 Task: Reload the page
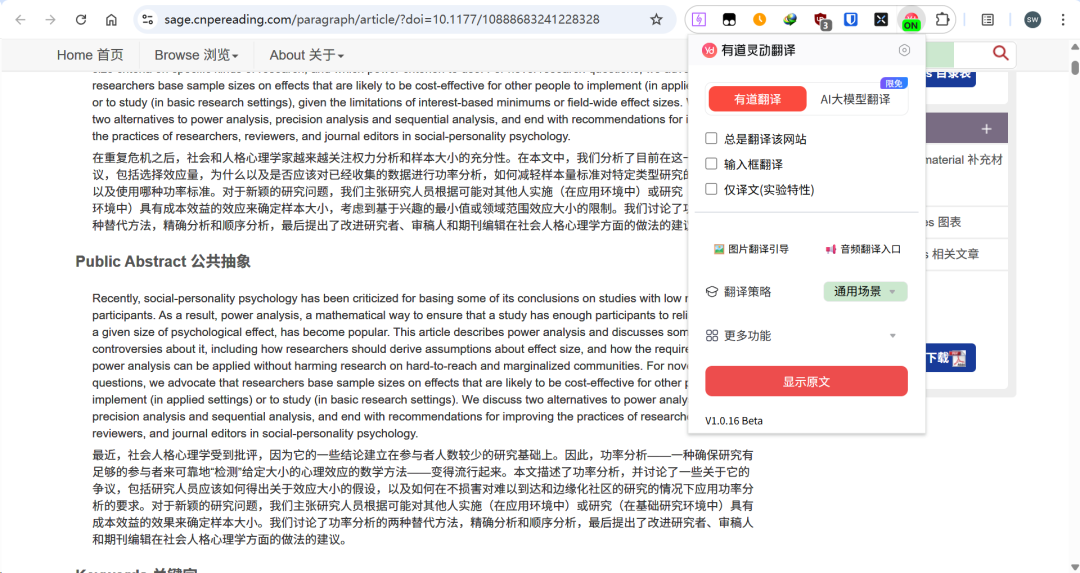pos(81,20)
